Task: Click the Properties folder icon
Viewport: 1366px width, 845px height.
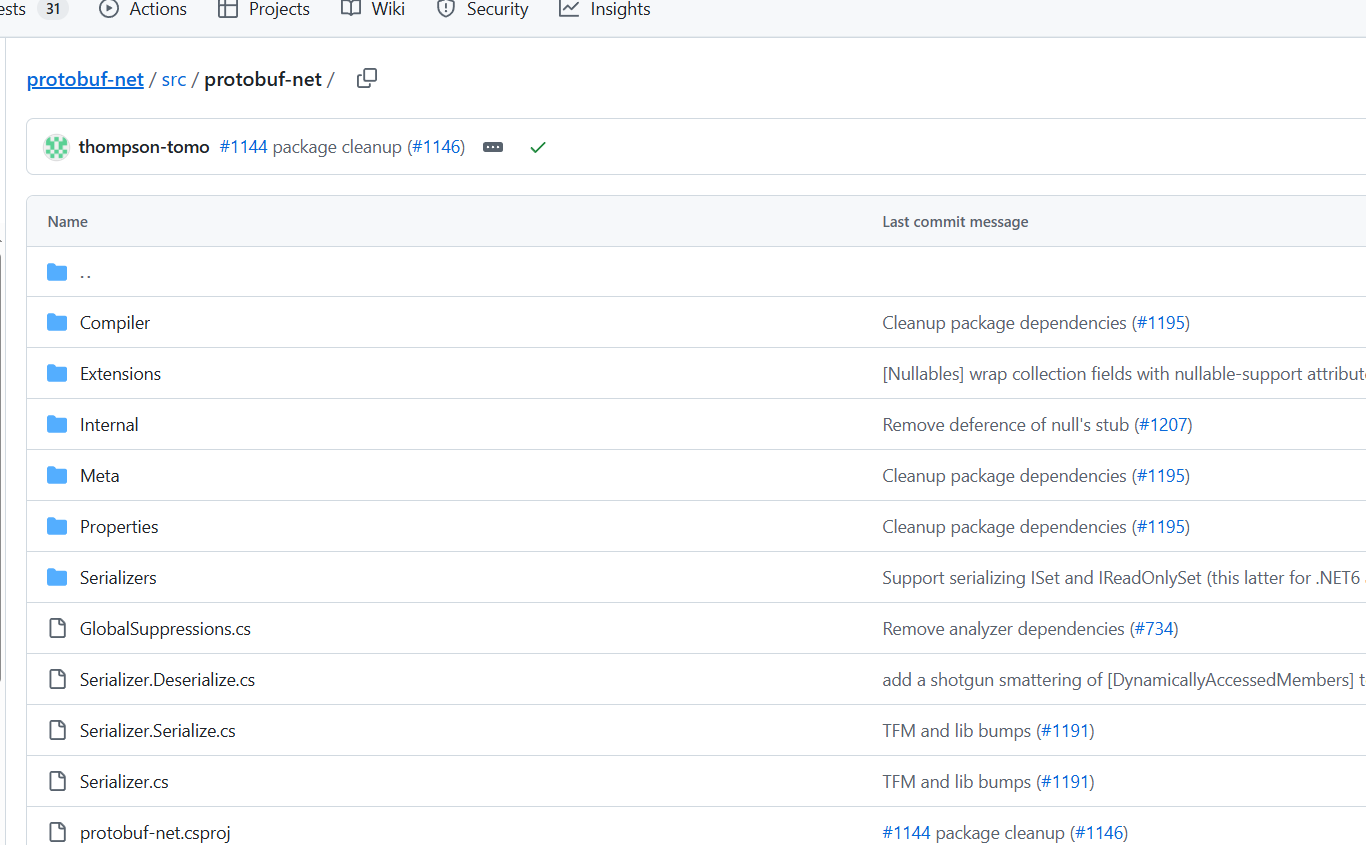Action: pyautogui.click(x=57, y=527)
